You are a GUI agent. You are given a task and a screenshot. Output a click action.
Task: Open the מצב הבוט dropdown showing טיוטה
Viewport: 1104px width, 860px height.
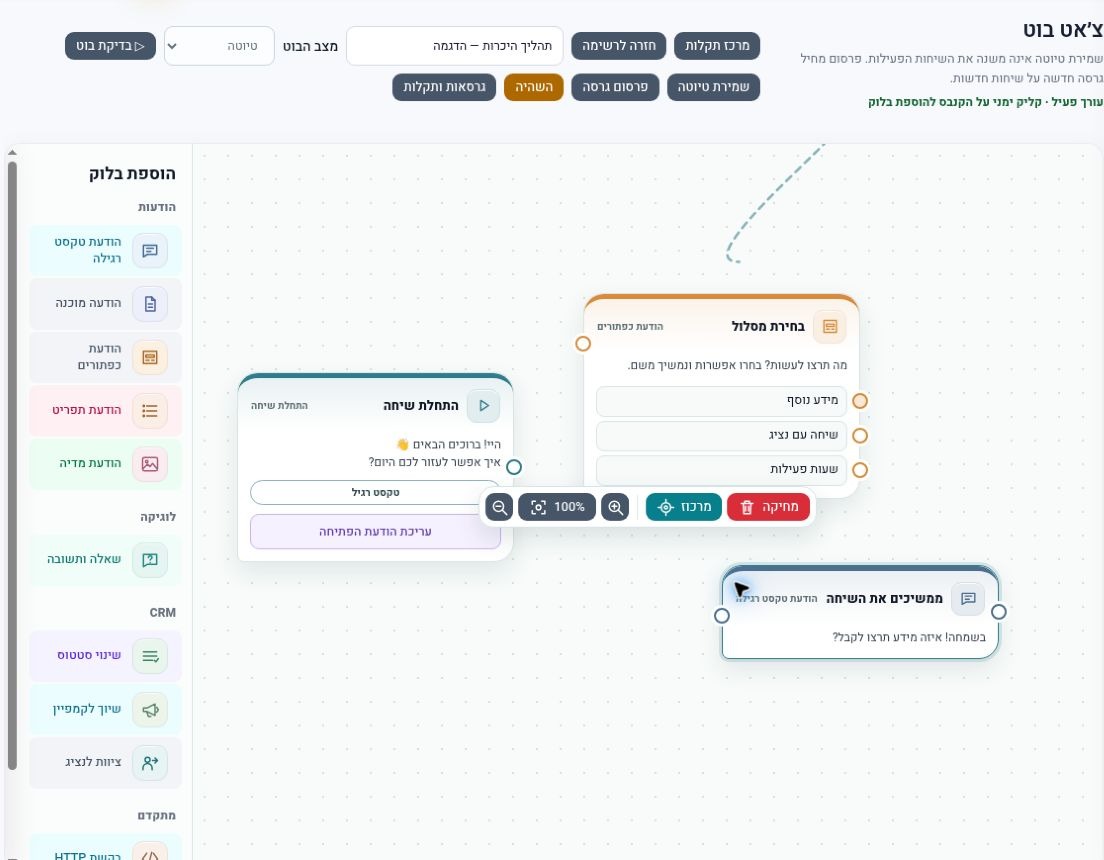[x=219, y=46]
